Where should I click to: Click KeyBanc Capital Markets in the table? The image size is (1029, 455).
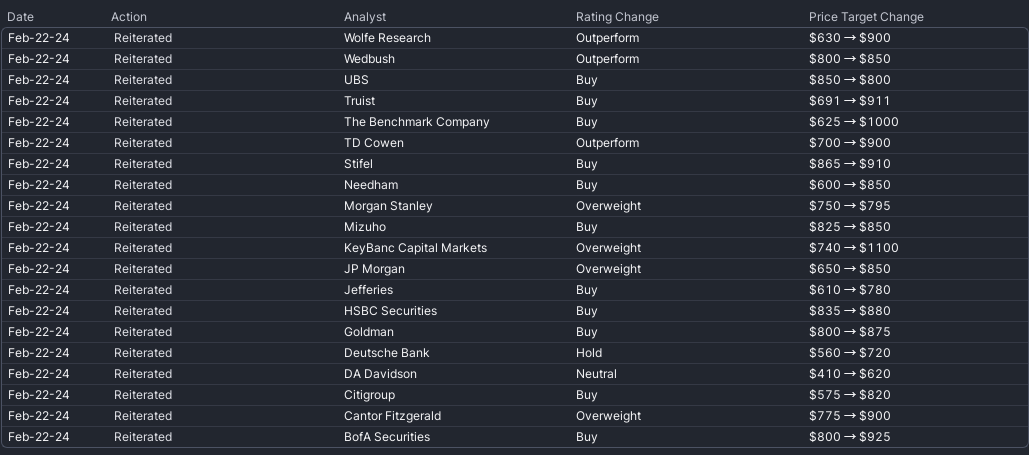(415, 248)
